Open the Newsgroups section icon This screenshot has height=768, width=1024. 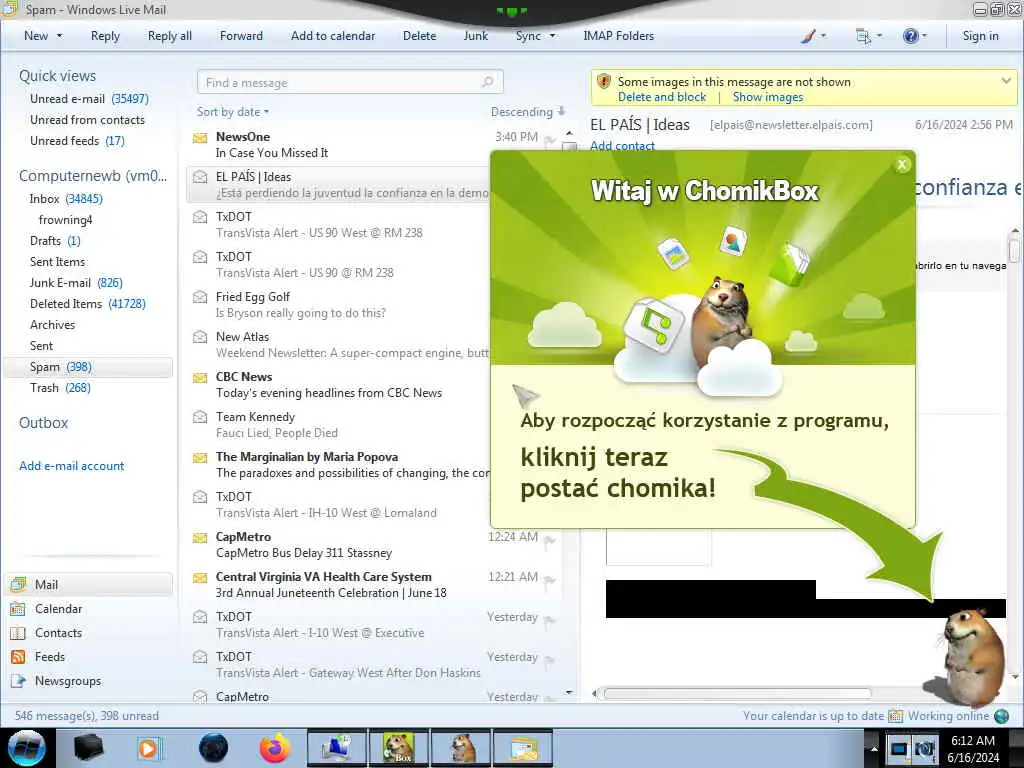[18, 680]
